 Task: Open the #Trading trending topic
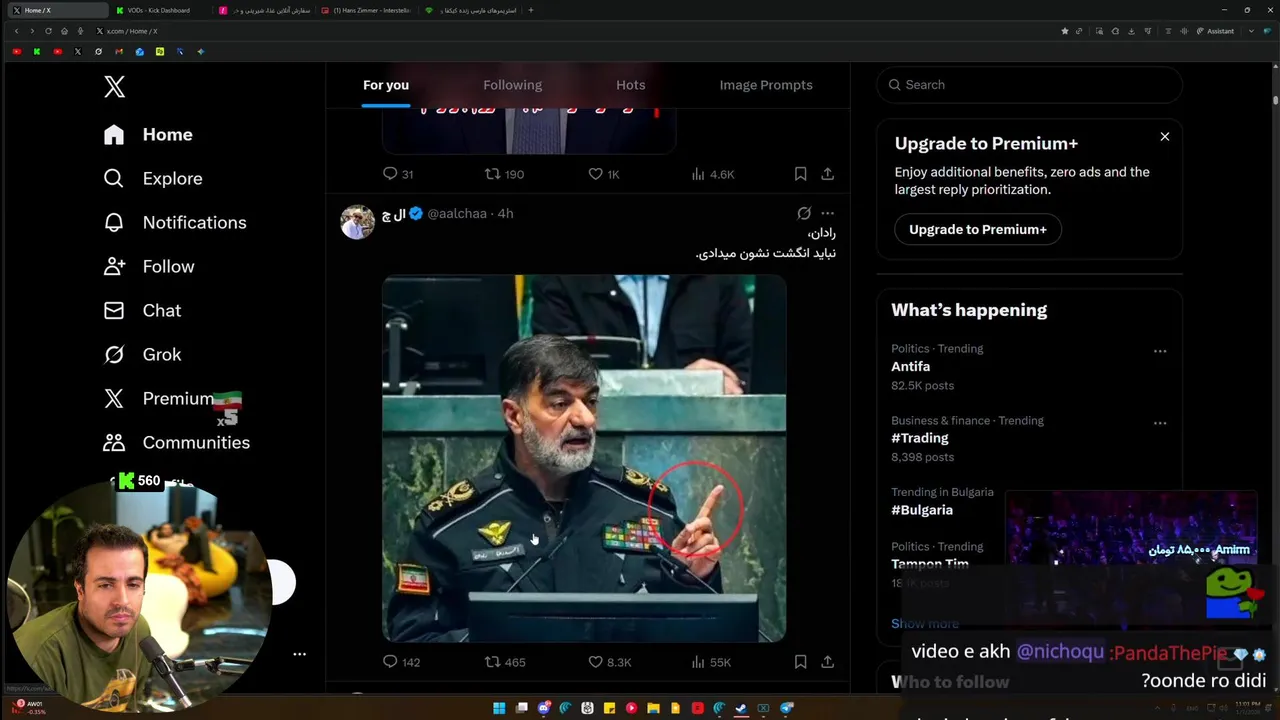click(920, 438)
